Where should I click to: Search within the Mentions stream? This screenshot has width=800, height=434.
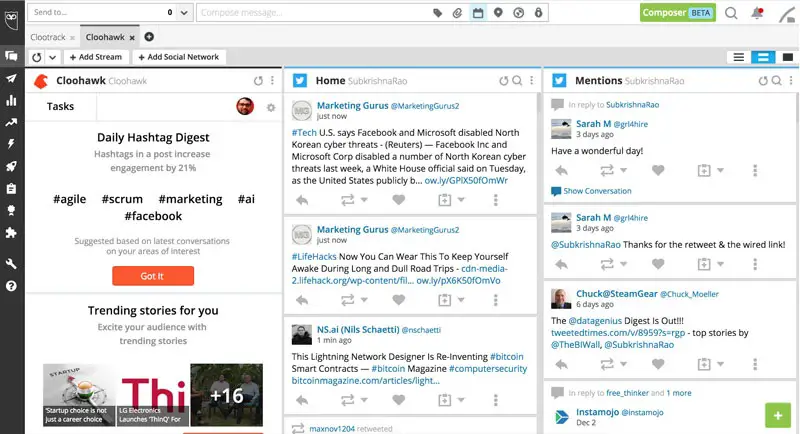[777, 81]
